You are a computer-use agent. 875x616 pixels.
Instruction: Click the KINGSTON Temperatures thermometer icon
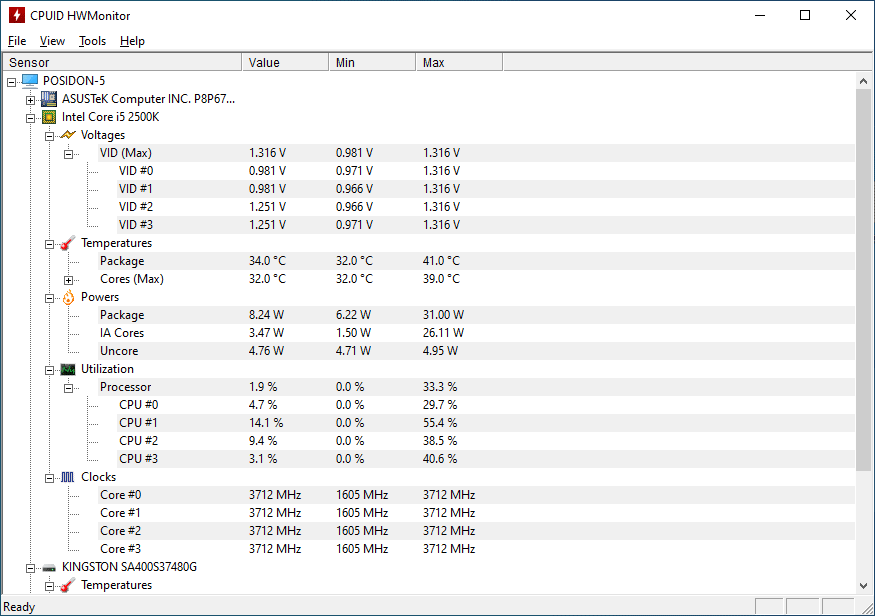68,585
